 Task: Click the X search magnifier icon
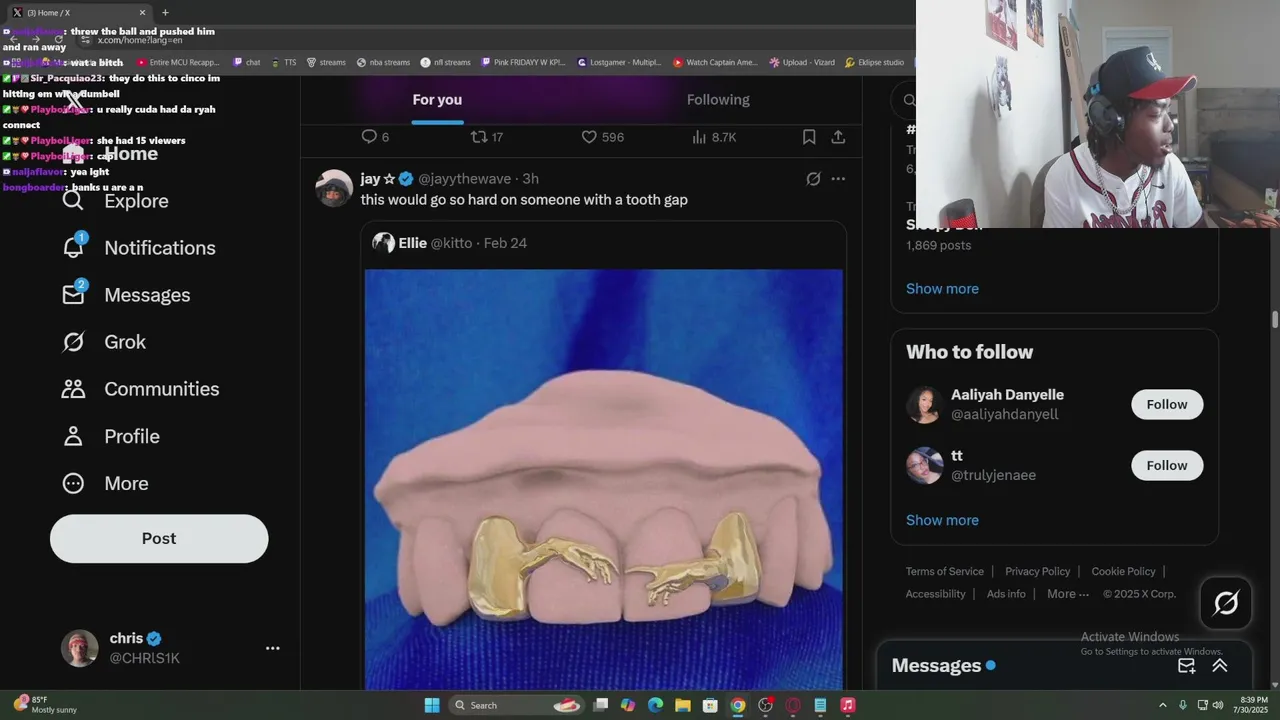(x=909, y=100)
